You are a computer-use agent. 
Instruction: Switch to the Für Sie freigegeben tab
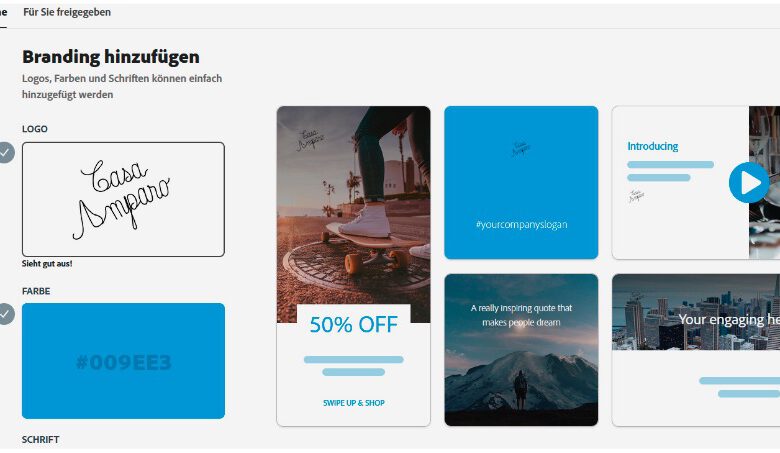67,12
